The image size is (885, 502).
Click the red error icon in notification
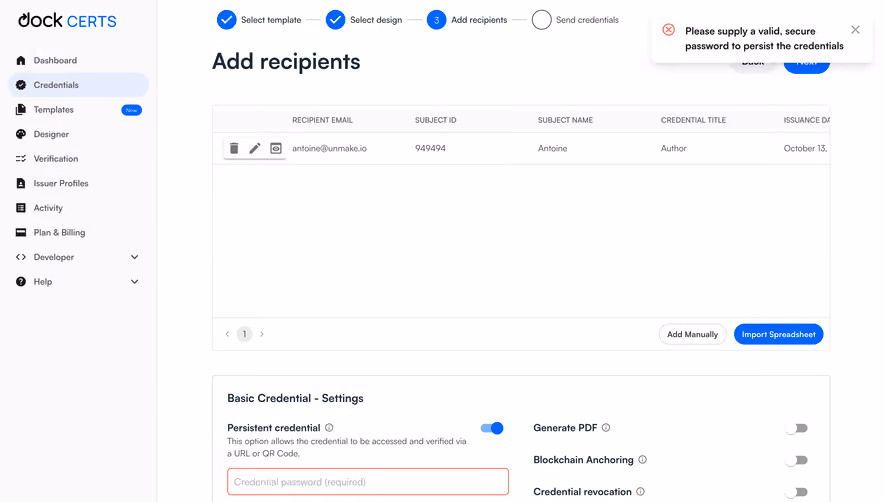point(668,30)
